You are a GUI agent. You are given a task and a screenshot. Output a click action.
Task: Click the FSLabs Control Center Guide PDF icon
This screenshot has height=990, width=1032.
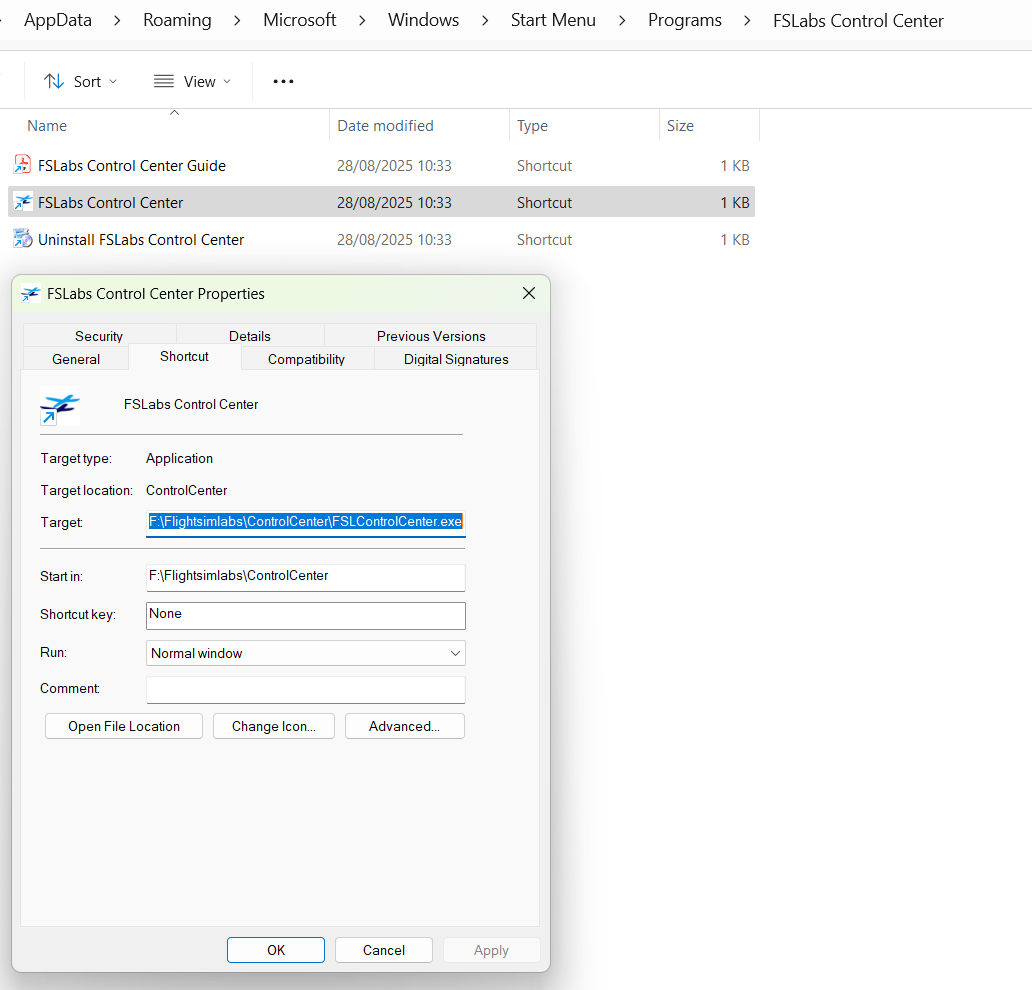pyautogui.click(x=22, y=165)
